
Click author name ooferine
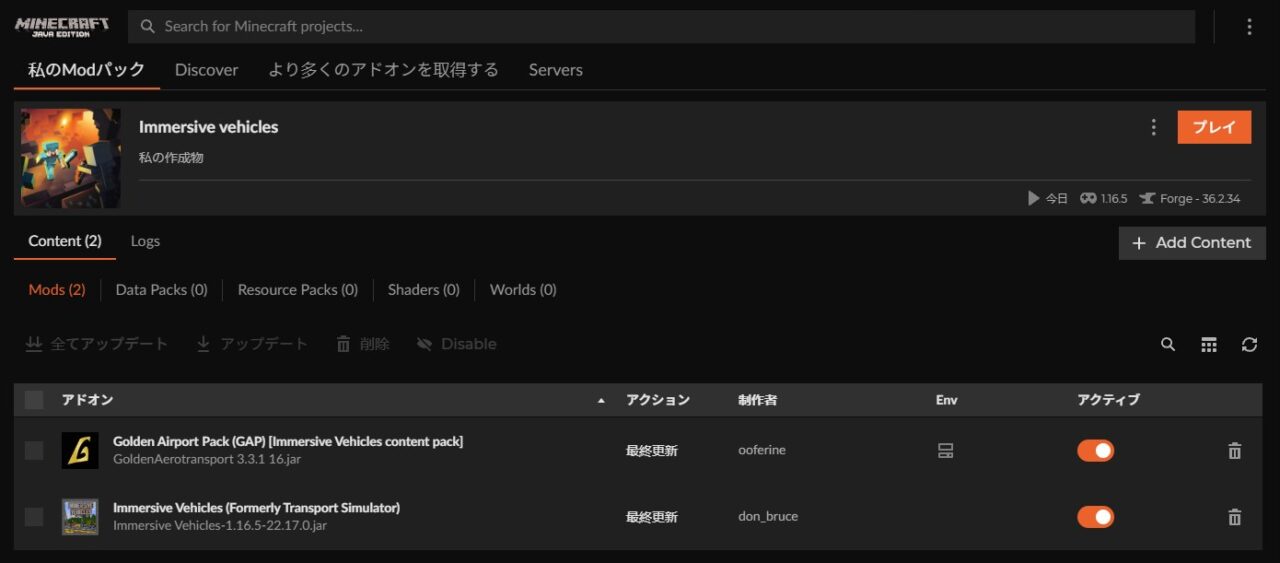(762, 451)
